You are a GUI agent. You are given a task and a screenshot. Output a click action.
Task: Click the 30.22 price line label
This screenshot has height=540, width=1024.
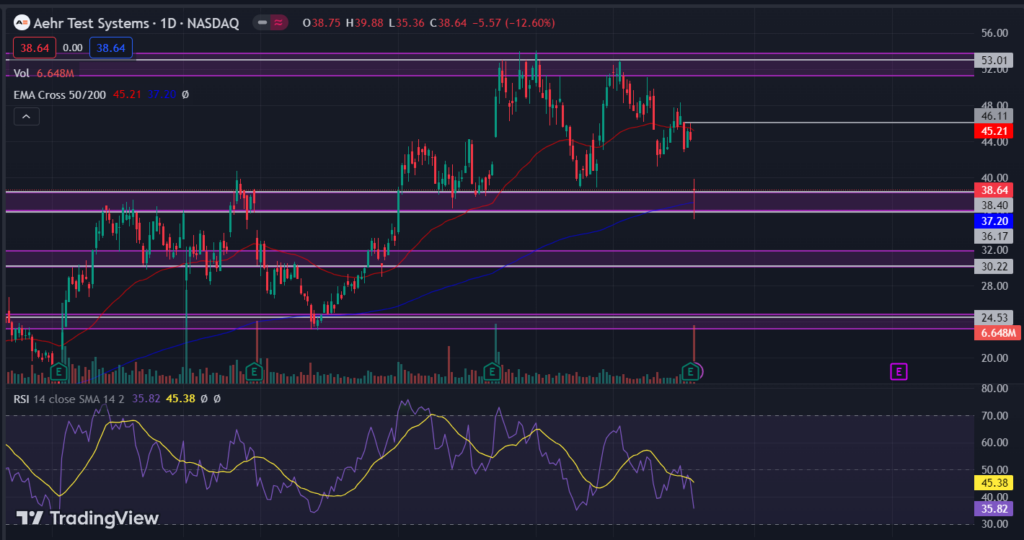993,266
